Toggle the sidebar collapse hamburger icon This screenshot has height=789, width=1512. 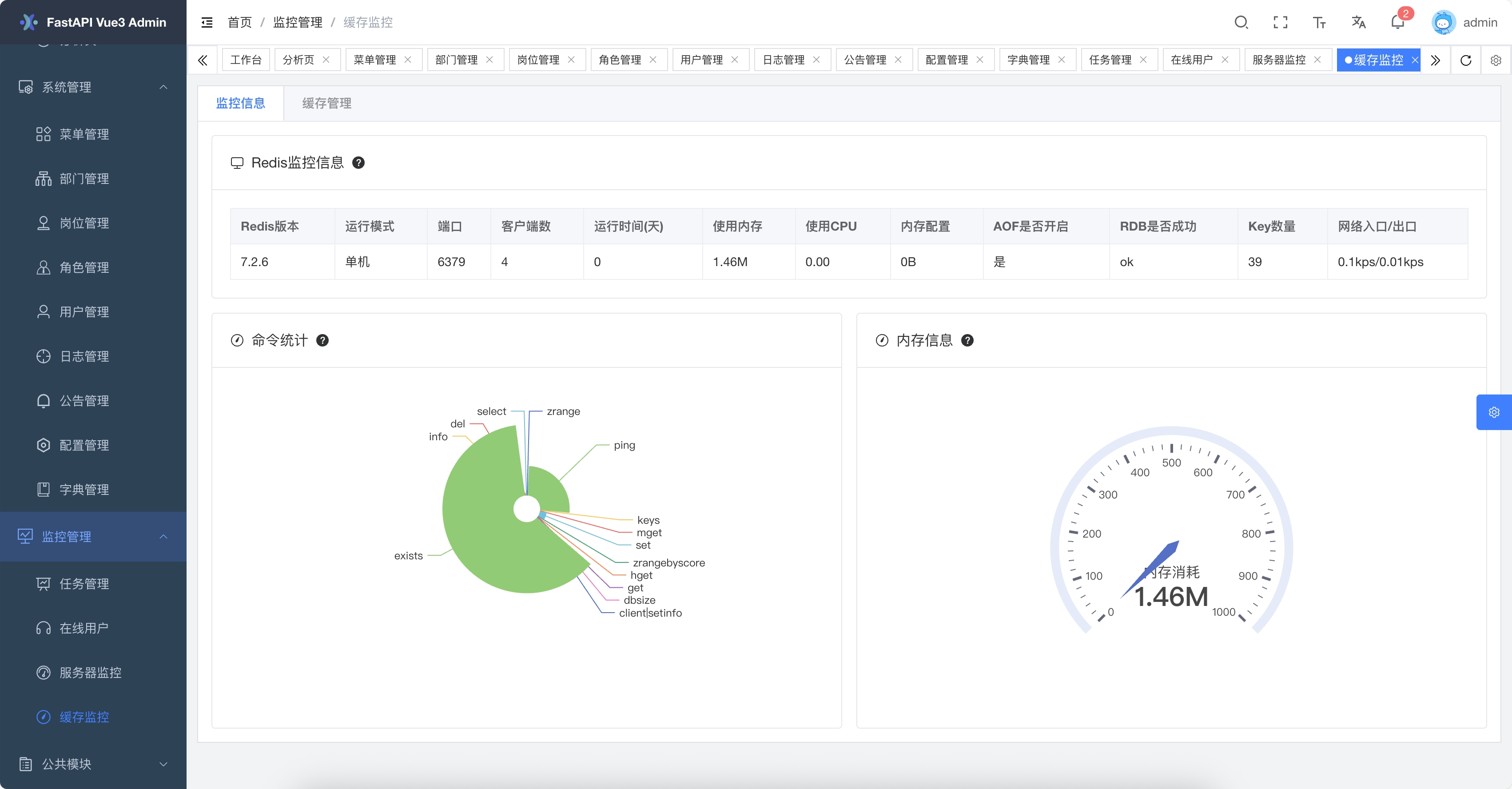click(207, 22)
